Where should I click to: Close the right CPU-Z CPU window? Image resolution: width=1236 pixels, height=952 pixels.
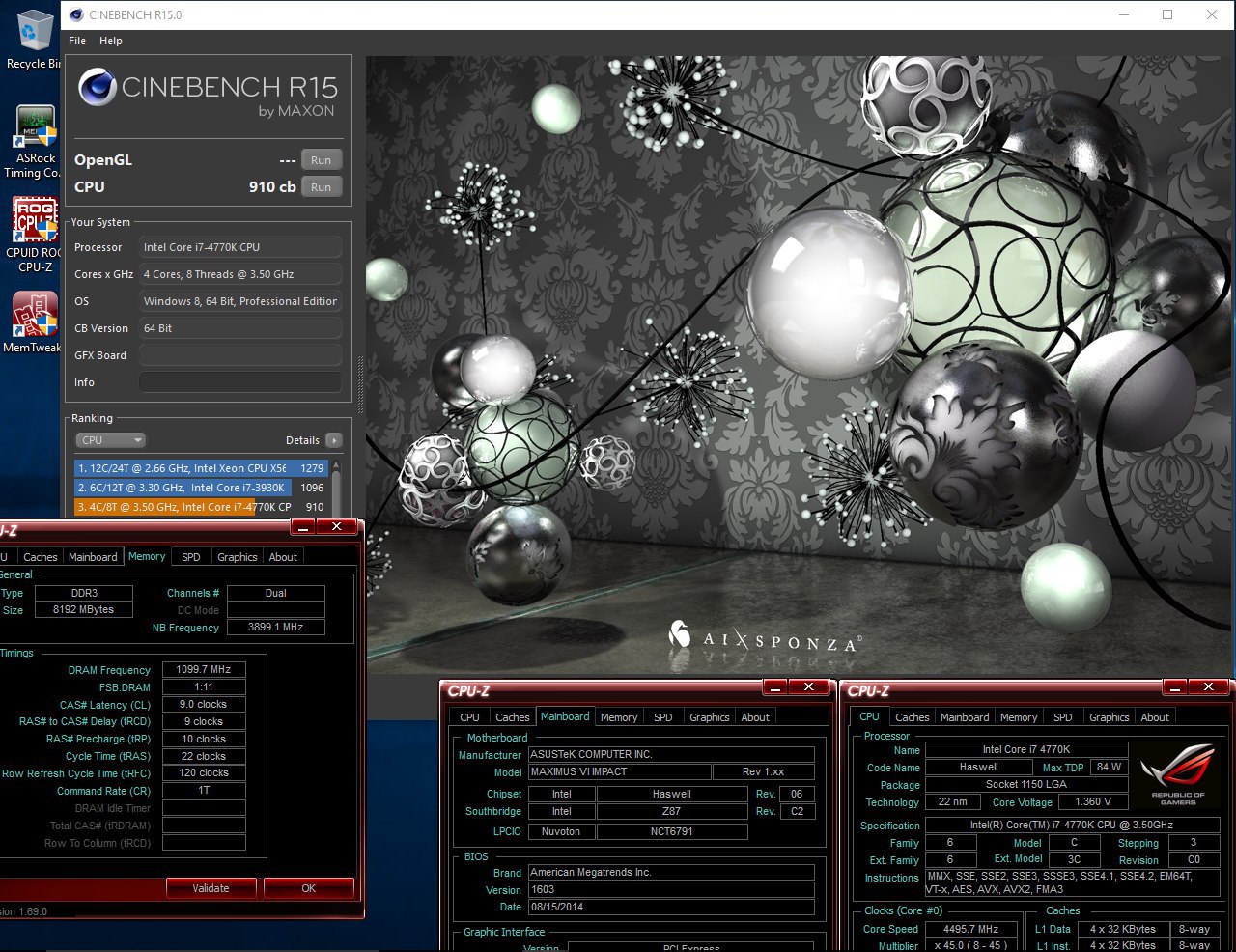pyautogui.click(x=1208, y=686)
